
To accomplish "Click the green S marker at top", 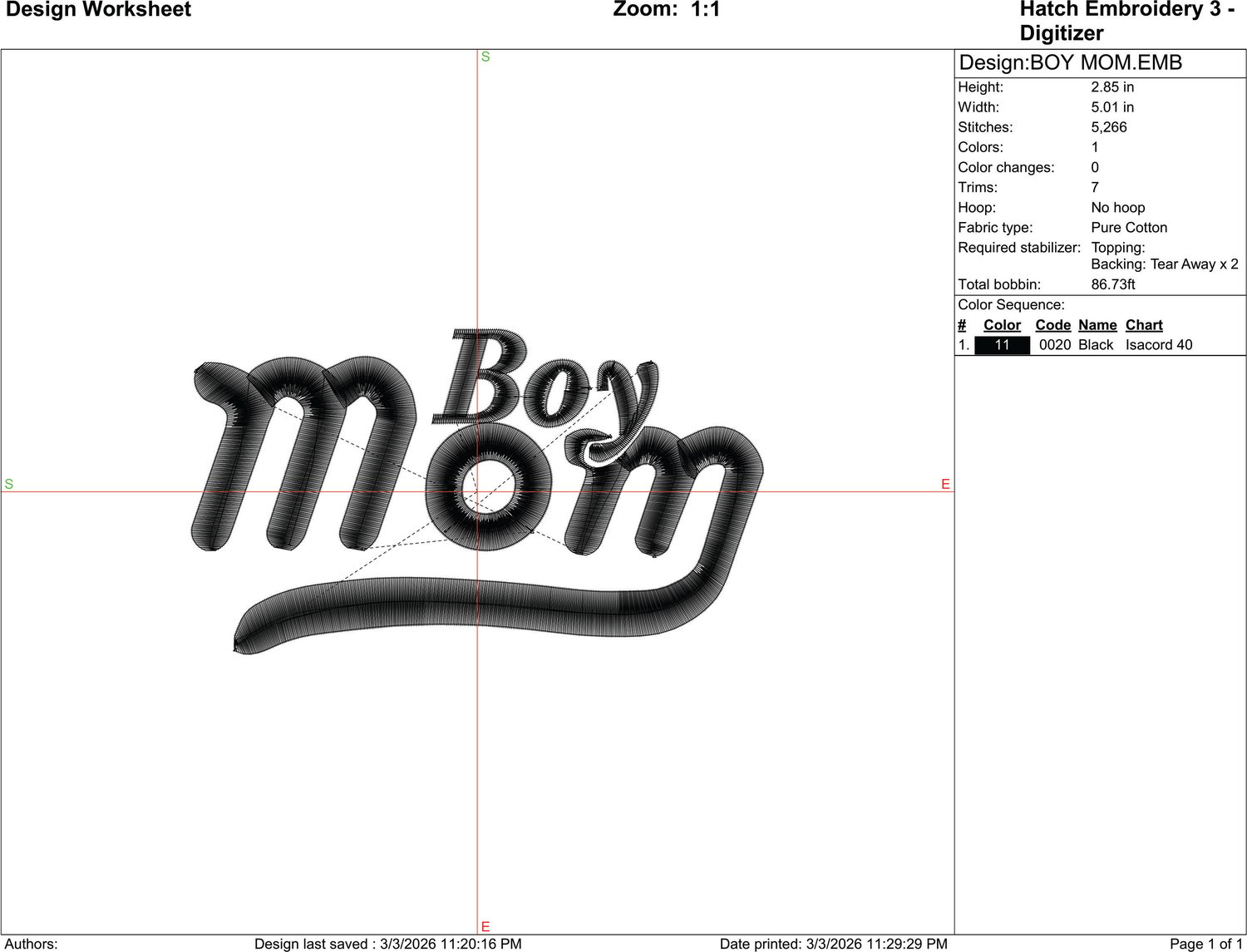I will tap(485, 57).
